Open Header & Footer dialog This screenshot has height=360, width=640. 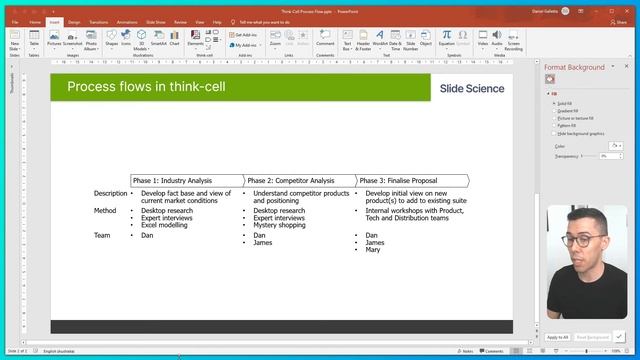(x=363, y=40)
